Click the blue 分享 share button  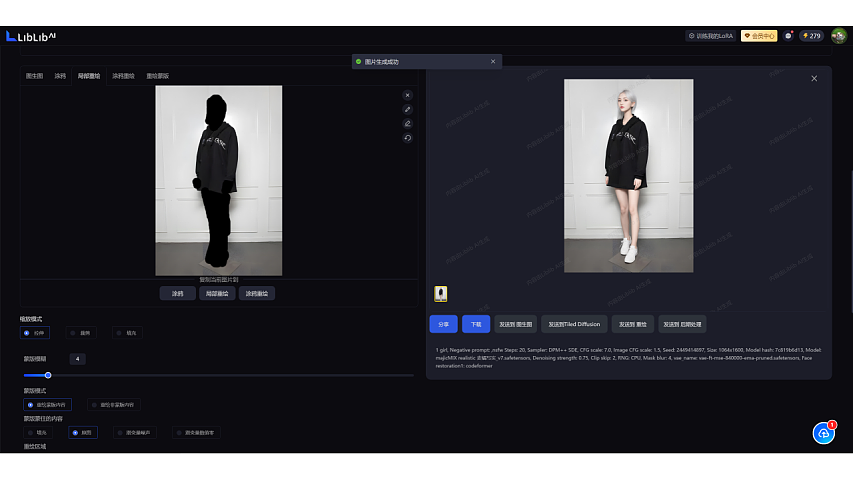[443, 324]
